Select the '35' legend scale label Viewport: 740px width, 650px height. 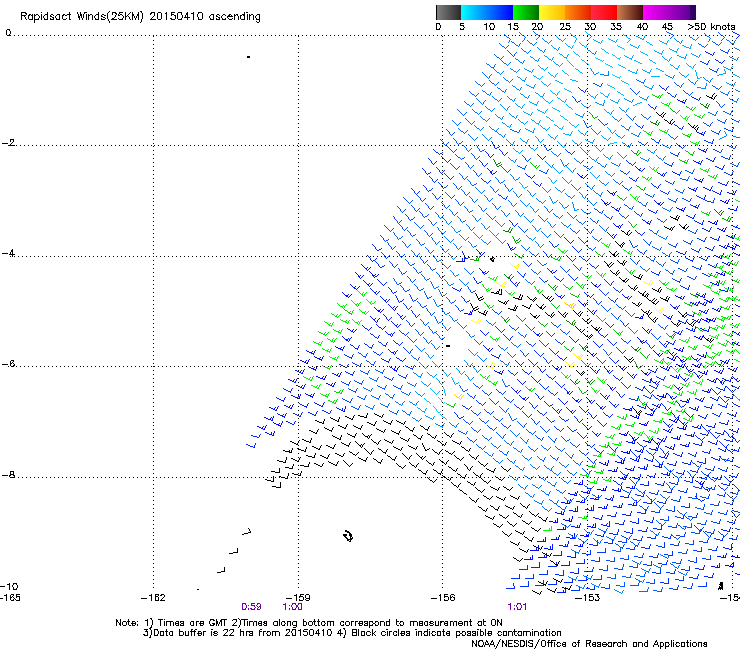coord(616,27)
